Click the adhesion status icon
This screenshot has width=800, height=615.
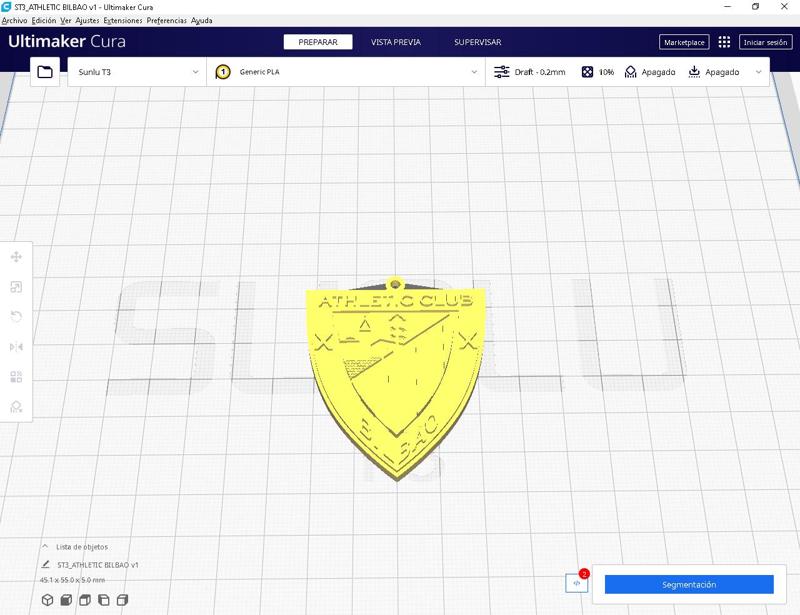click(694, 72)
